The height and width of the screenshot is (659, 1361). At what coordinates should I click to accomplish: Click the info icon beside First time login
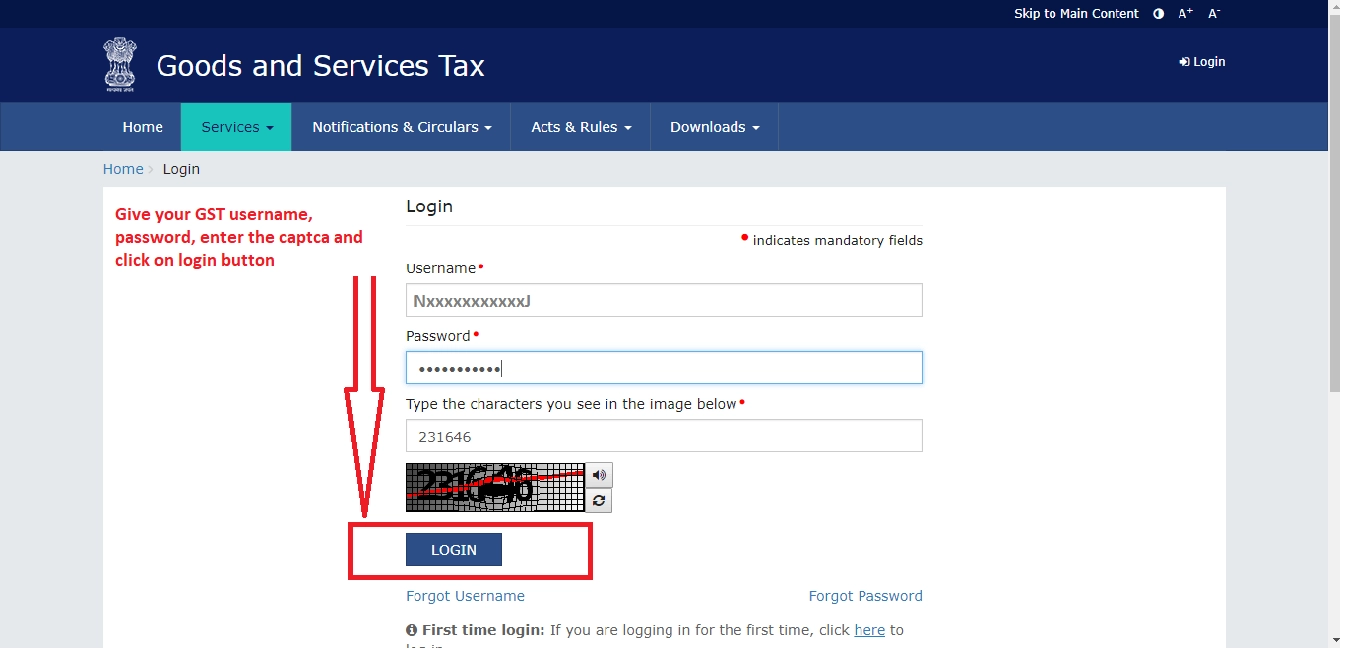click(x=412, y=630)
